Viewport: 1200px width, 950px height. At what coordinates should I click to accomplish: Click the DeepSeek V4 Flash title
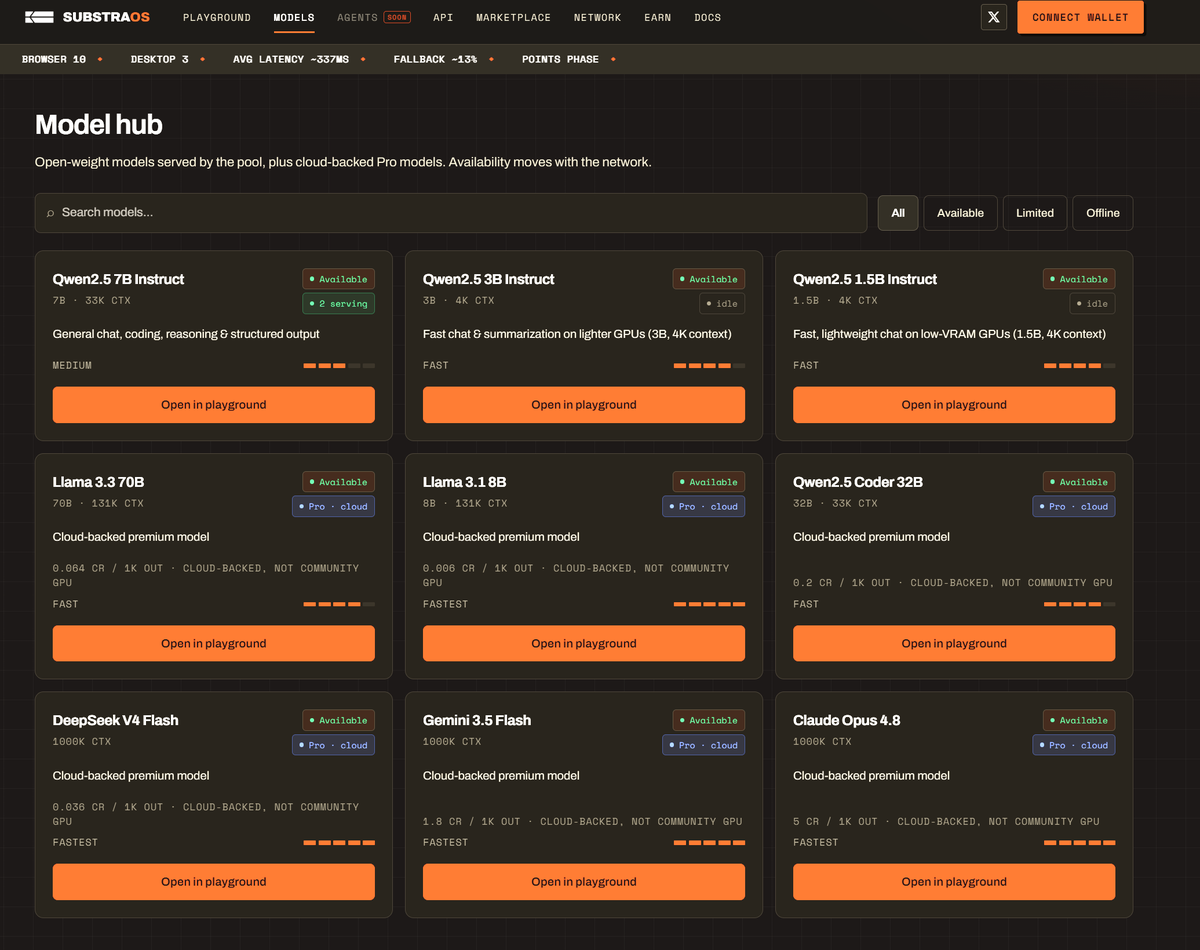tap(115, 720)
